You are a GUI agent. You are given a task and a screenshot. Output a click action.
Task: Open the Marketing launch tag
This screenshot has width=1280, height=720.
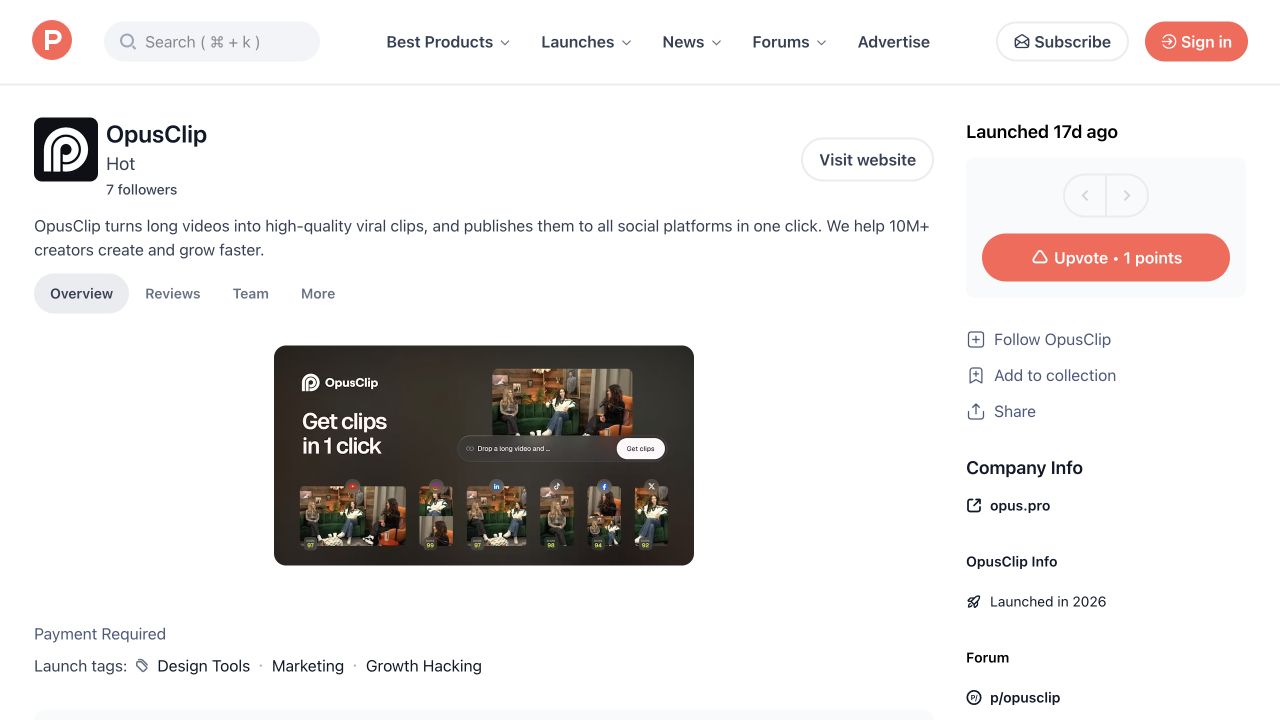308,666
